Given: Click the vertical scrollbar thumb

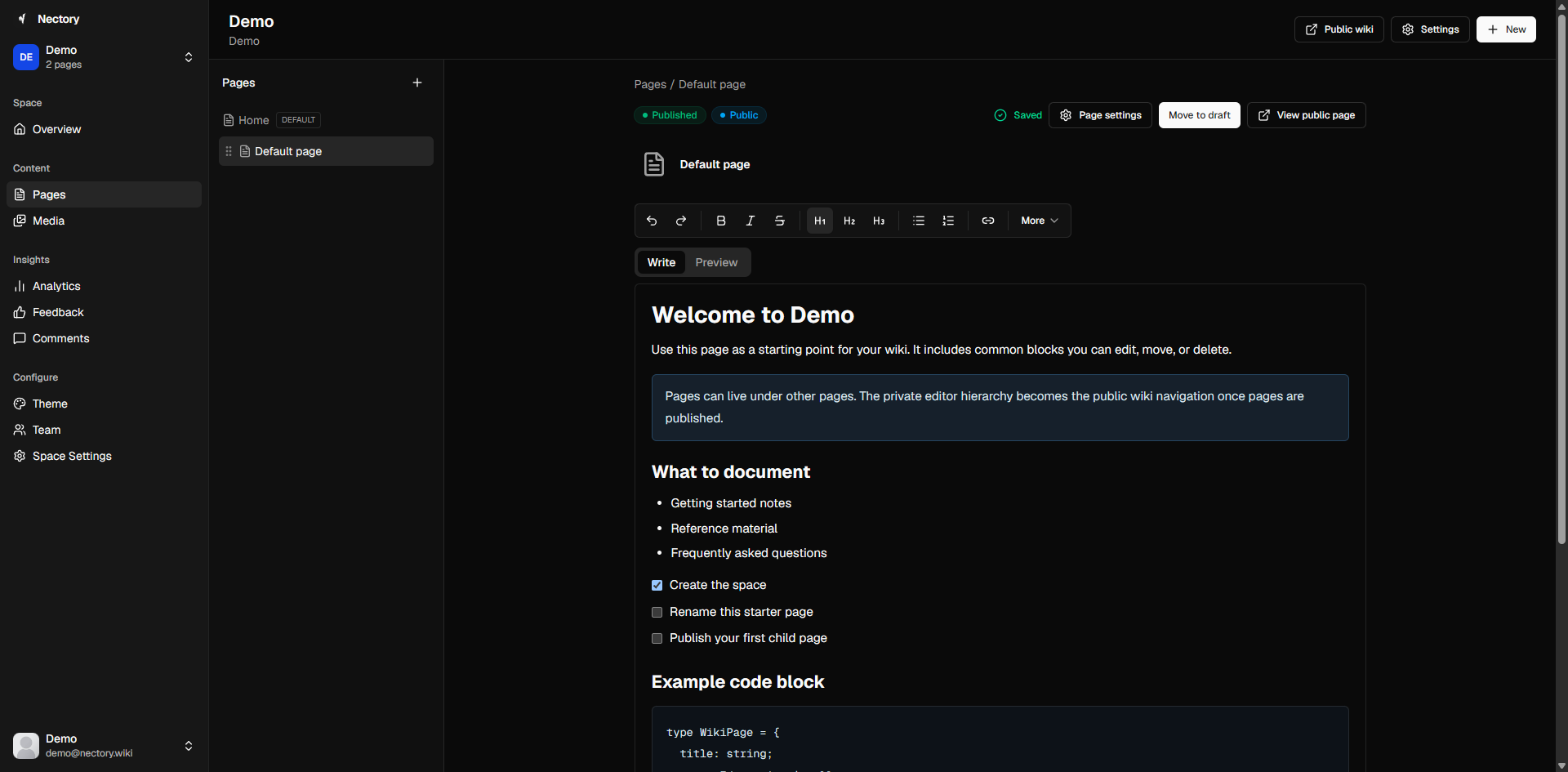Looking at the screenshot, I should tap(1561, 278).
